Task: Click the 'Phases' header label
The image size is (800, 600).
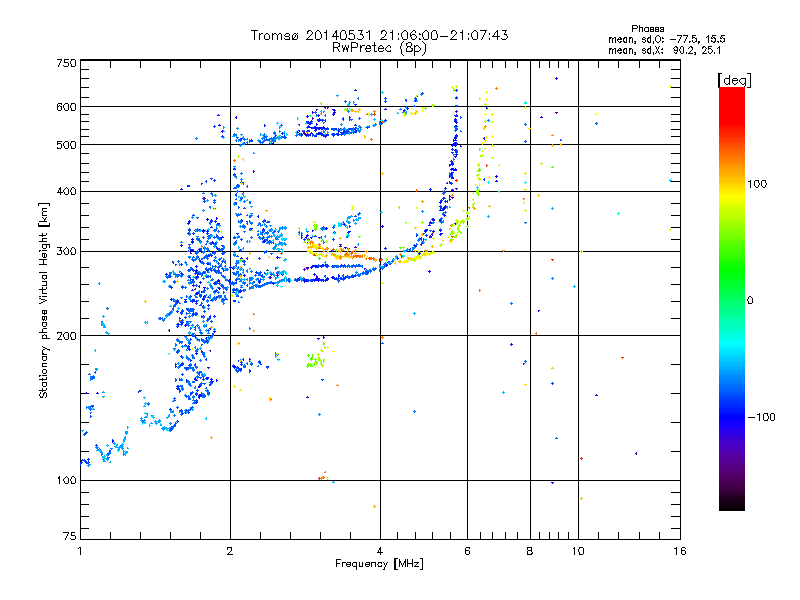Action: coord(647,29)
